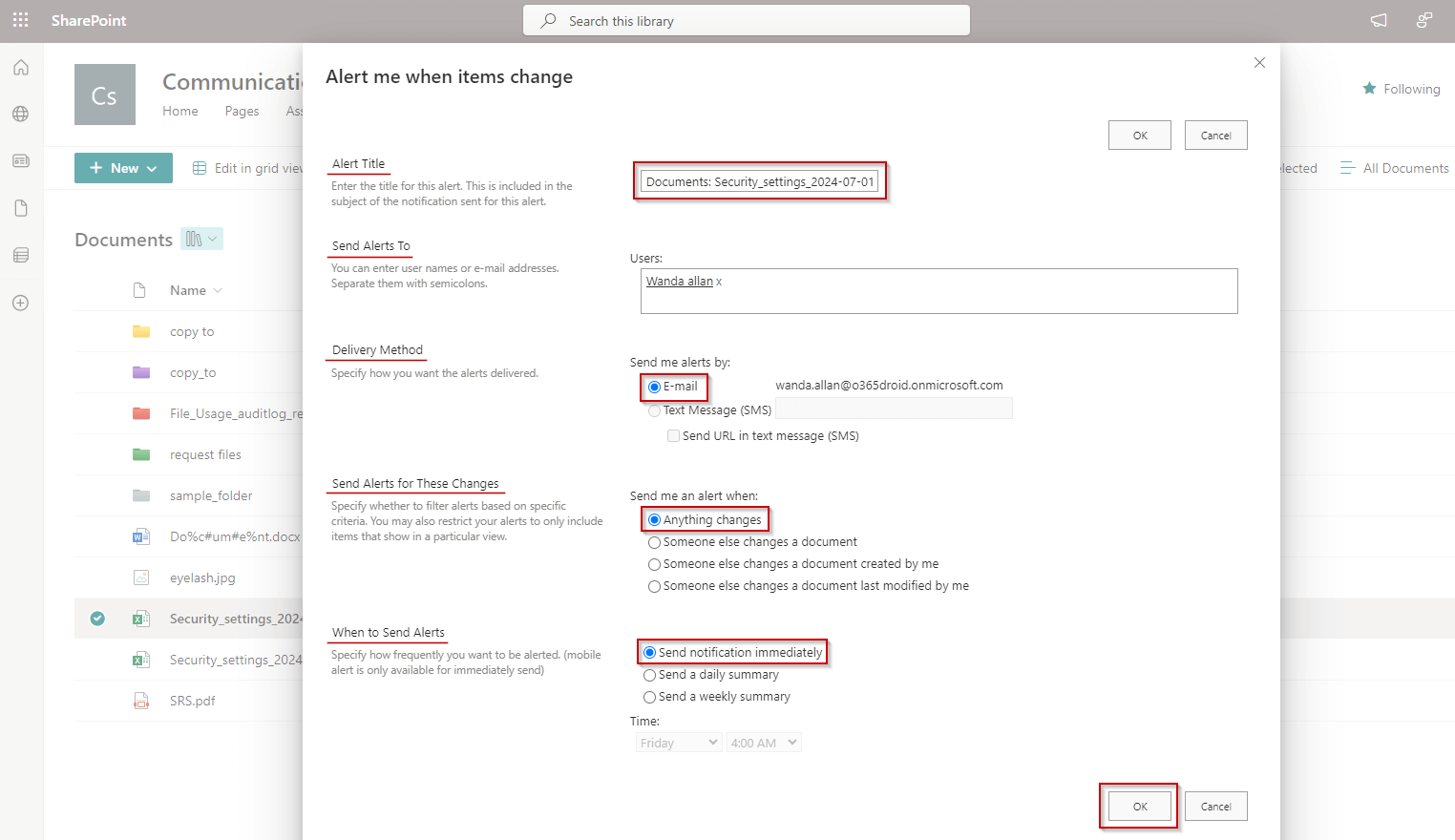1455x840 pixels.
Task: Create new content with the plus icon
Action: click(x=20, y=303)
